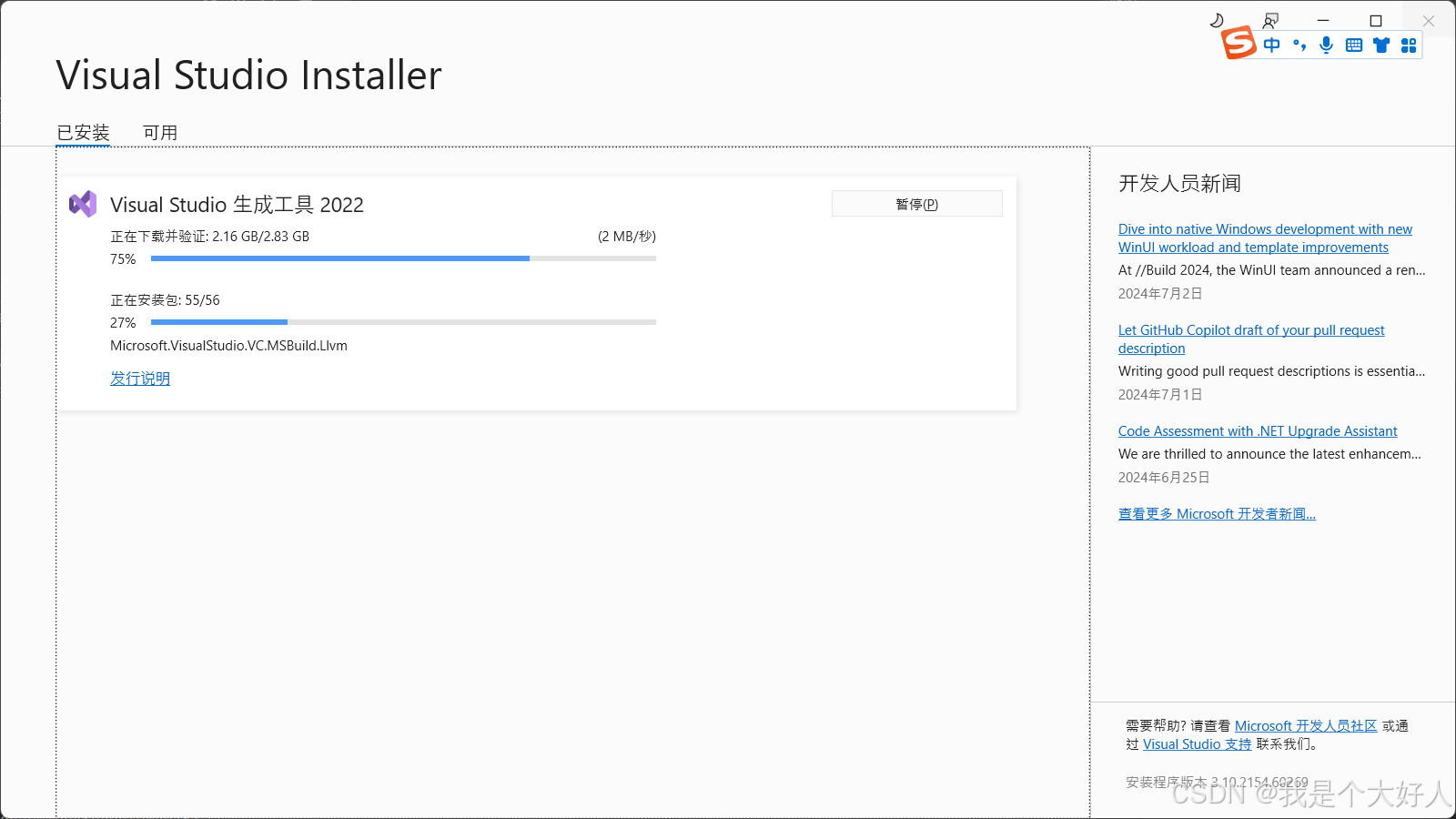Toggle Sogou punctuation mode icon
1456x819 pixels.
pos(1299,45)
